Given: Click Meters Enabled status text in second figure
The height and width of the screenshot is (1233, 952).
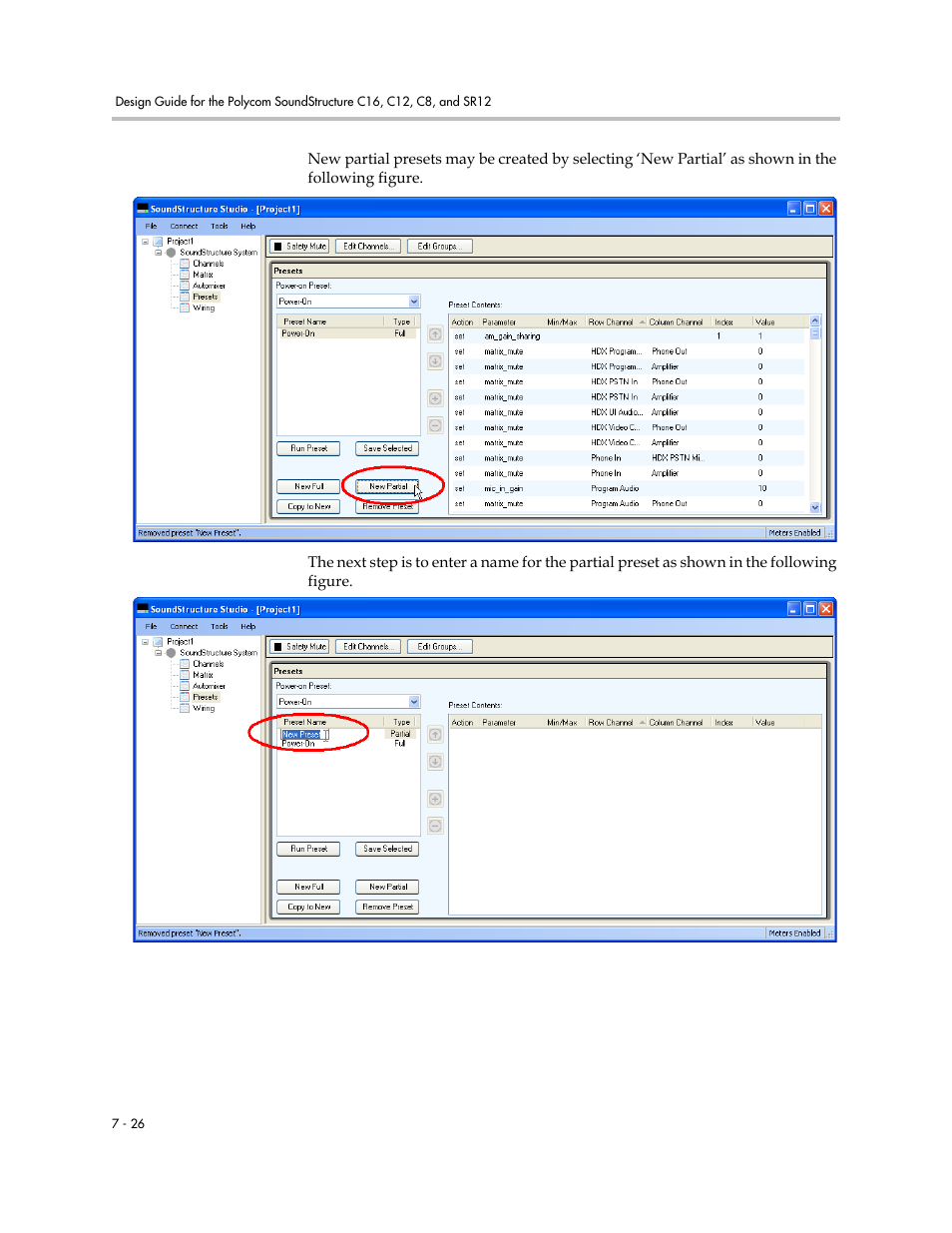Looking at the screenshot, I should (x=795, y=933).
